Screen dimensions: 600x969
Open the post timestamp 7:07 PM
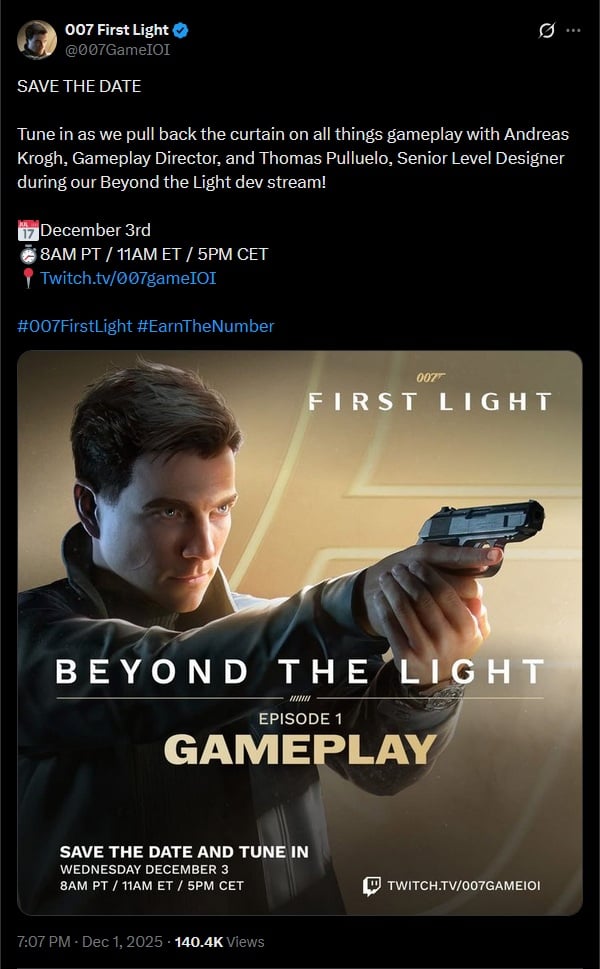[43, 942]
